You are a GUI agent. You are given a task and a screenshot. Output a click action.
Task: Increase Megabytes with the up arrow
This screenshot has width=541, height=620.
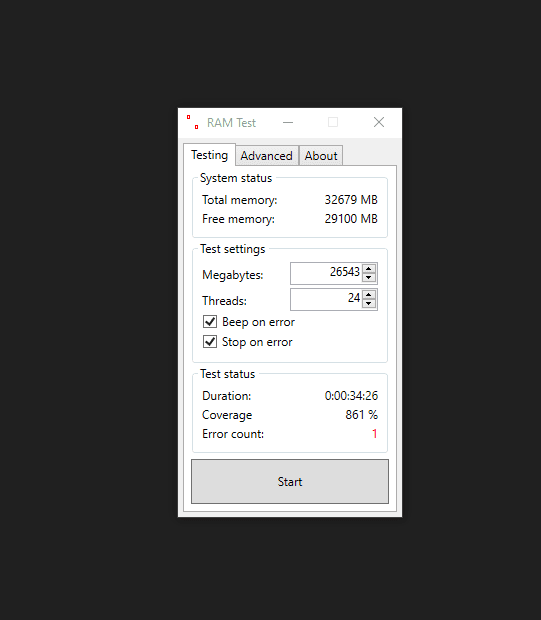(x=369, y=268)
